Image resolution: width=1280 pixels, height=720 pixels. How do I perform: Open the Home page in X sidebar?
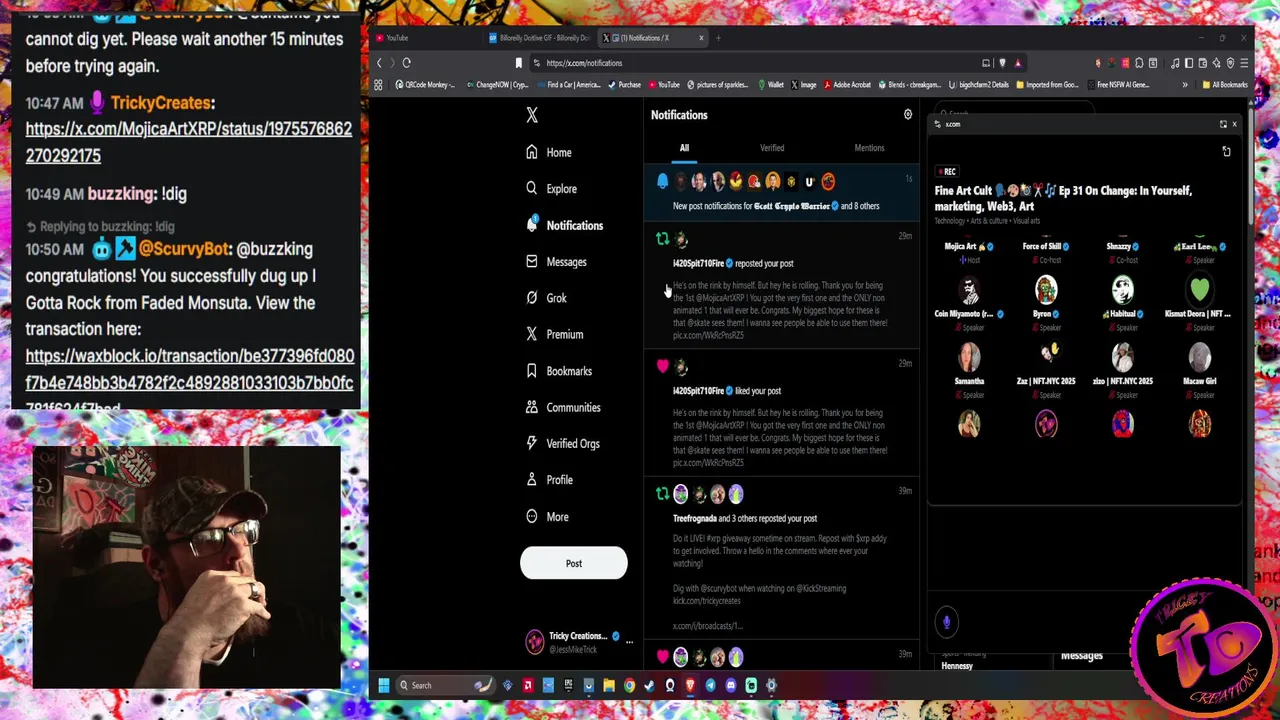[549, 152]
